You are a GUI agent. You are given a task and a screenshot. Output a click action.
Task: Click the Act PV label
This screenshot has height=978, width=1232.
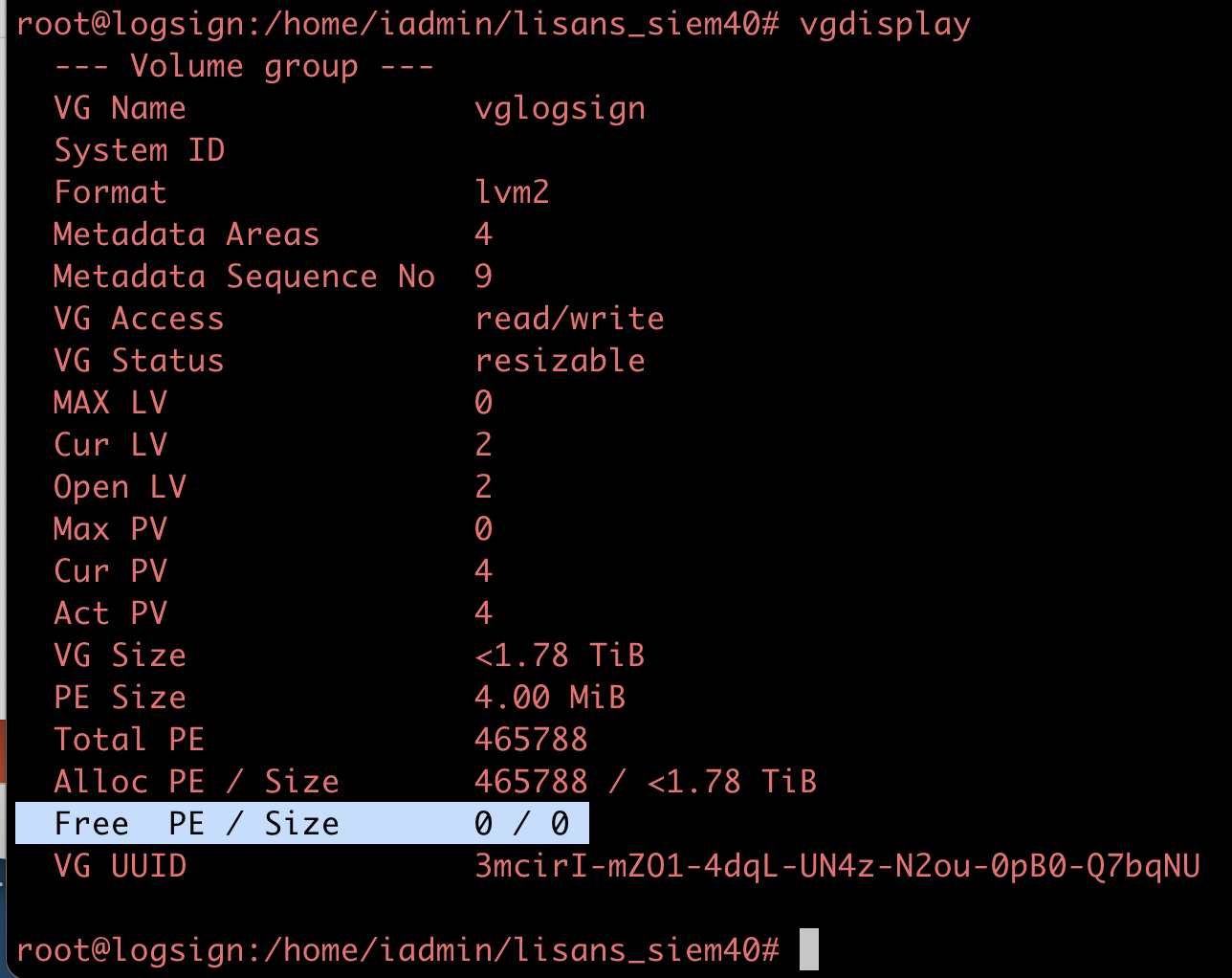[x=110, y=613]
